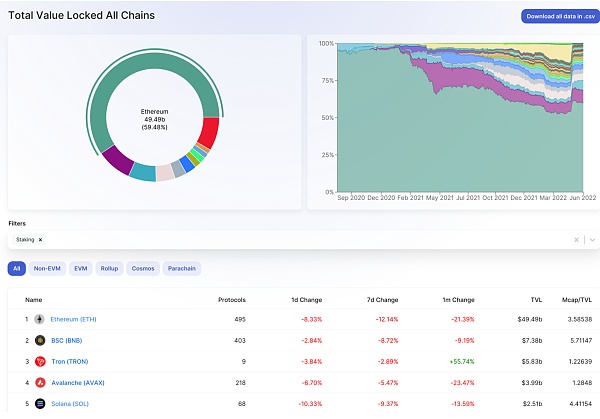Open the Avalanche (AVAX) link
The height and width of the screenshot is (419, 600).
[x=78, y=383]
